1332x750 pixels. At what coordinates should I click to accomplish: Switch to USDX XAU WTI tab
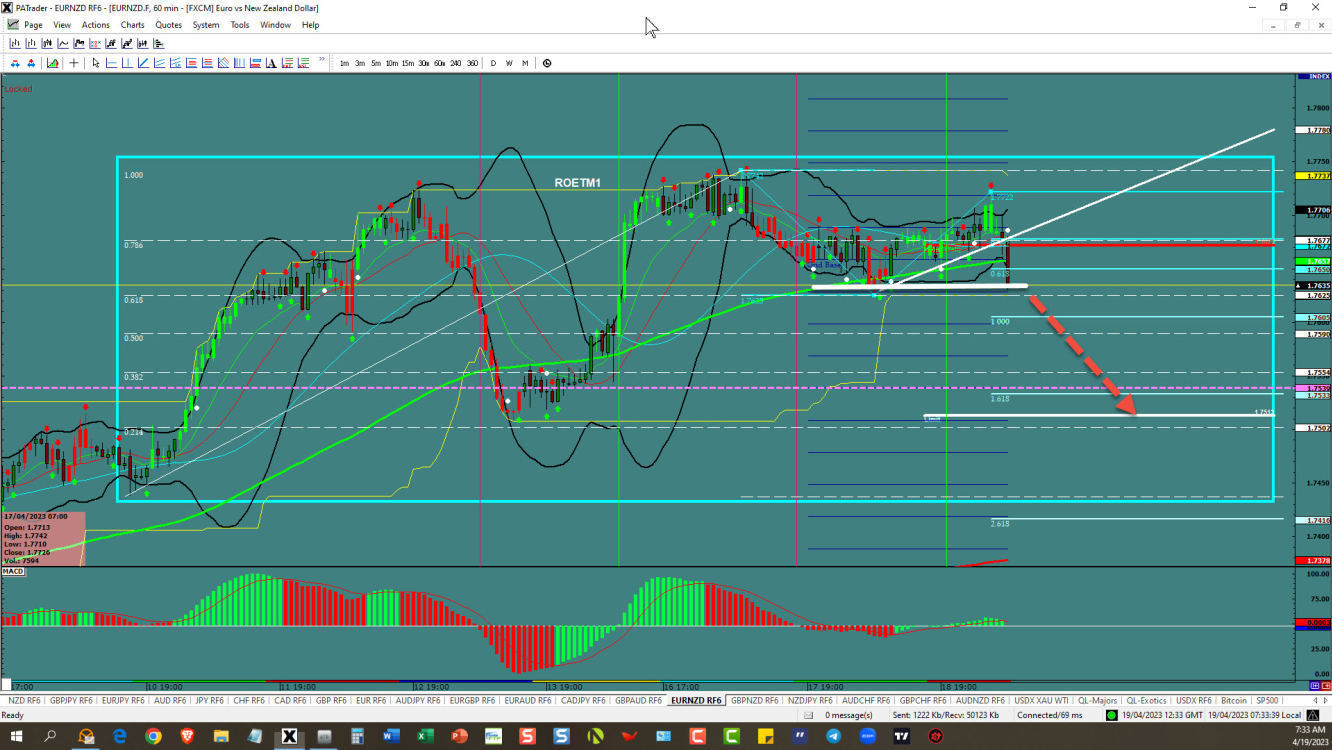(x=1041, y=700)
